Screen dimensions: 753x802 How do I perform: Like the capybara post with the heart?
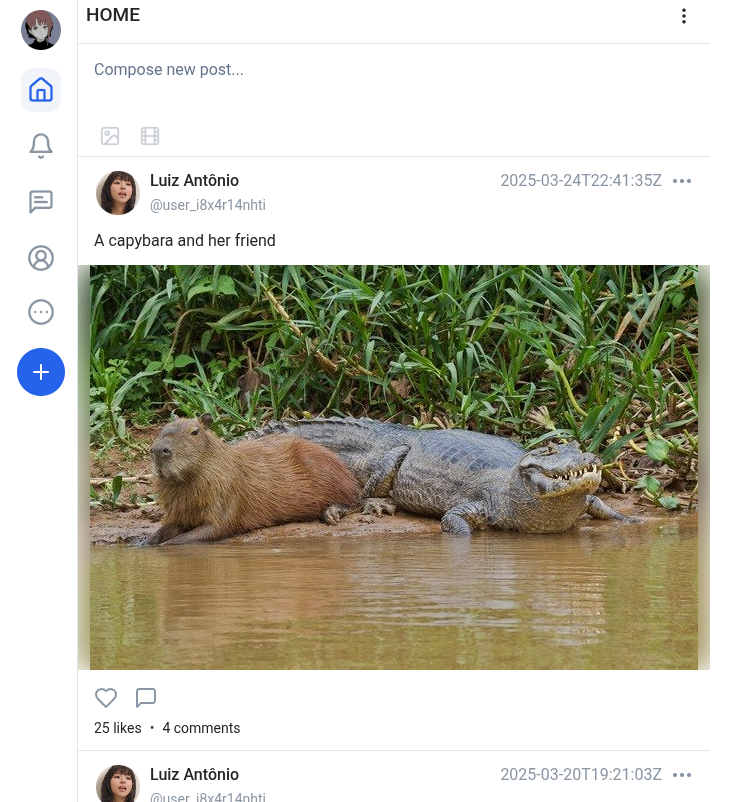pyautogui.click(x=106, y=698)
